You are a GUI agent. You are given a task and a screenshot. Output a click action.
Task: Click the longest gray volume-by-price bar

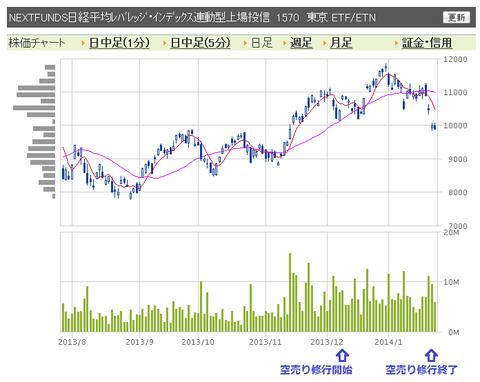click(x=34, y=108)
